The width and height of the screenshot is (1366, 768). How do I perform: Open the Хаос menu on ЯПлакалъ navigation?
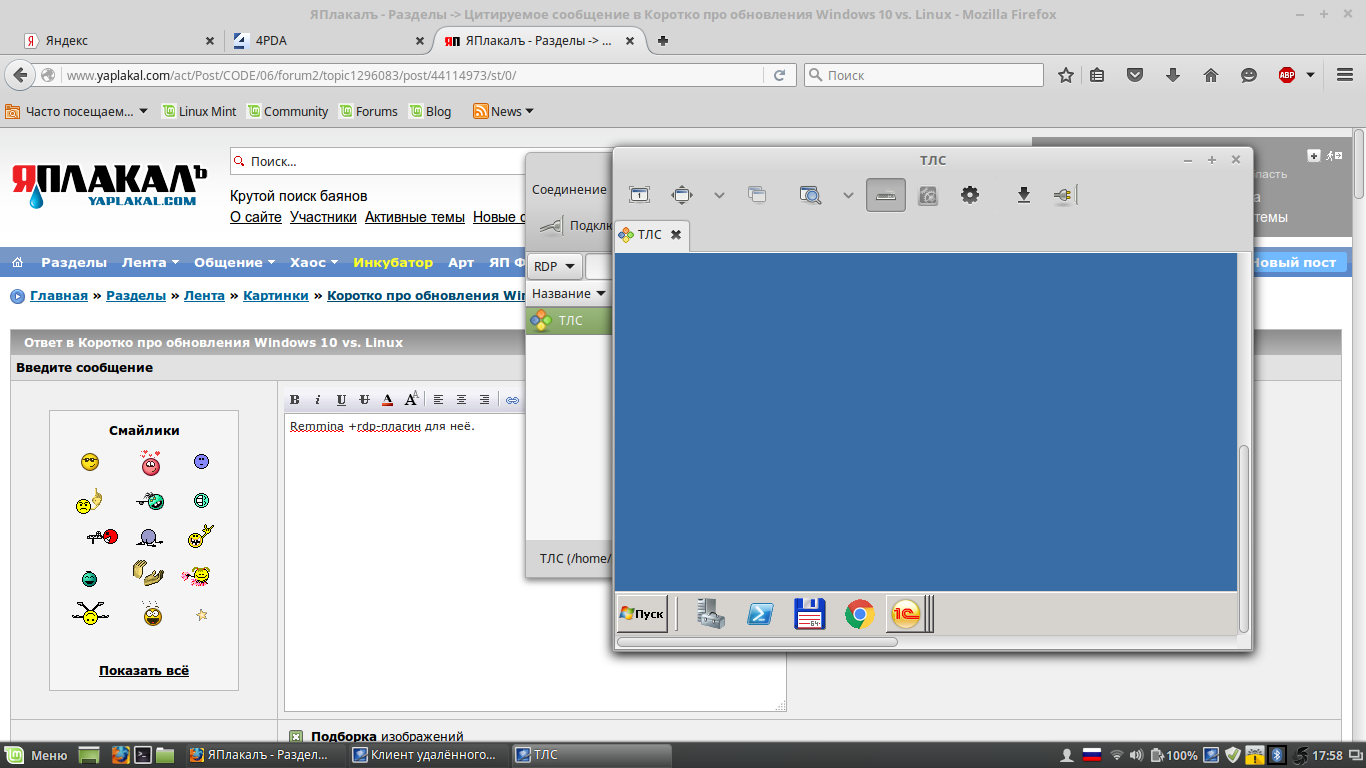tap(314, 262)
